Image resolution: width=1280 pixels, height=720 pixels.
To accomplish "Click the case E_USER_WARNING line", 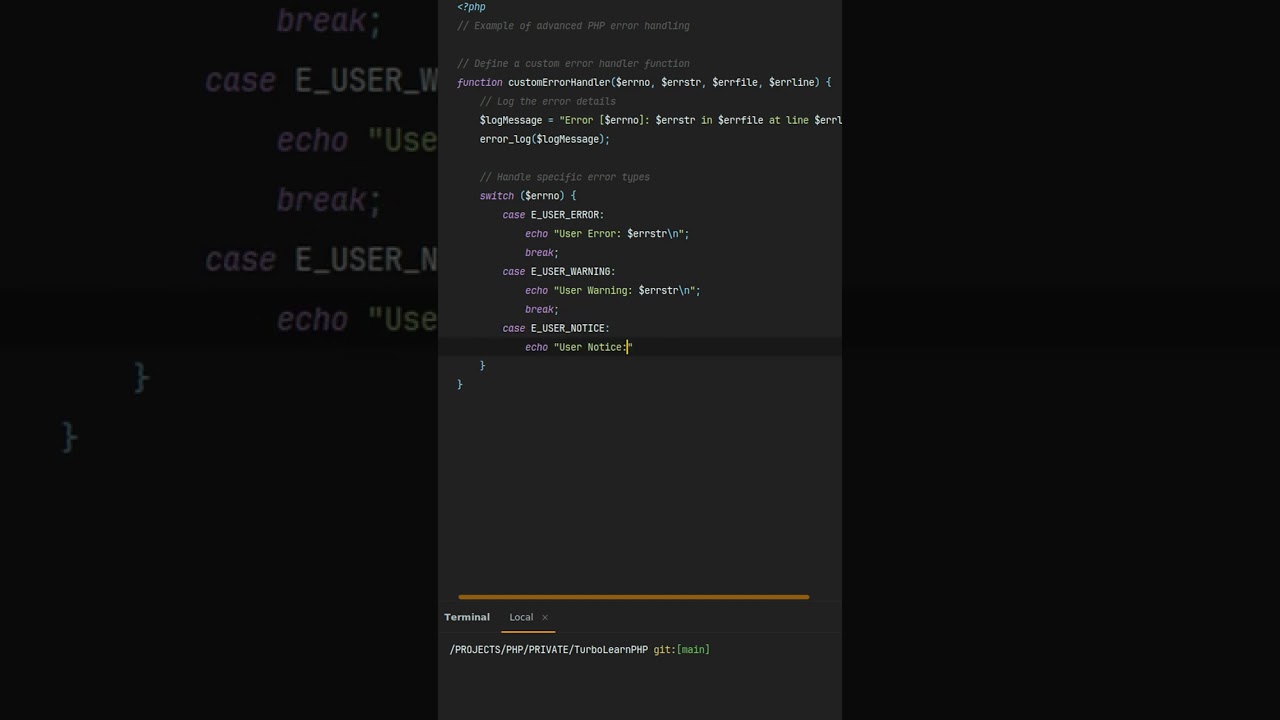I will tap(559, 271).
